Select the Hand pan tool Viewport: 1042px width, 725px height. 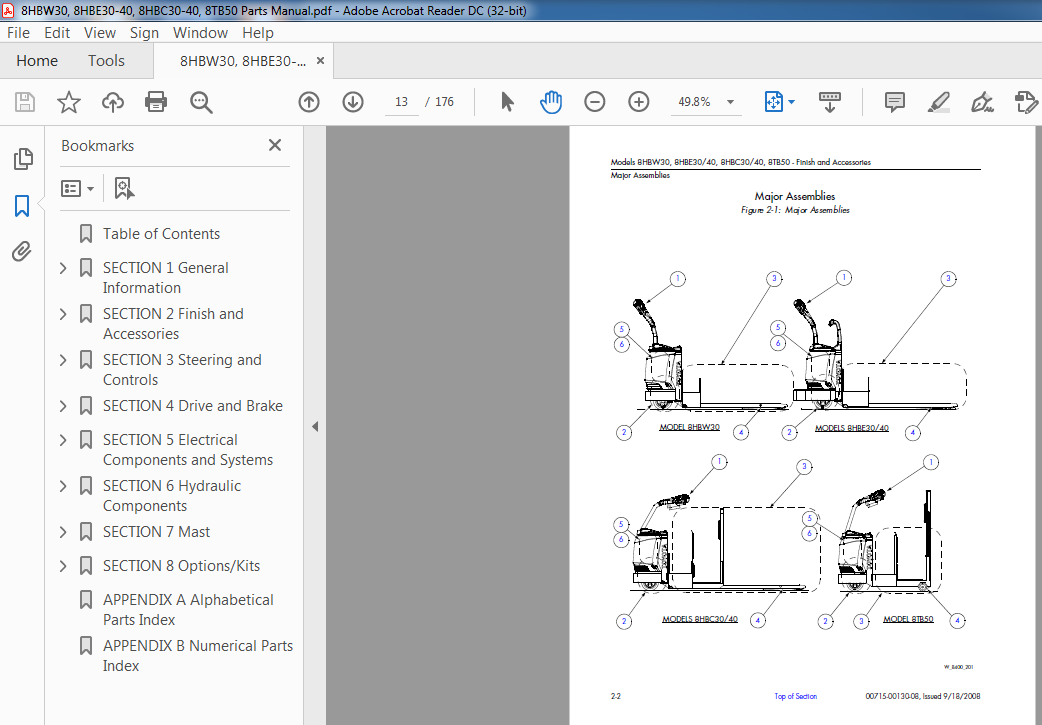(x=551, y=102)
